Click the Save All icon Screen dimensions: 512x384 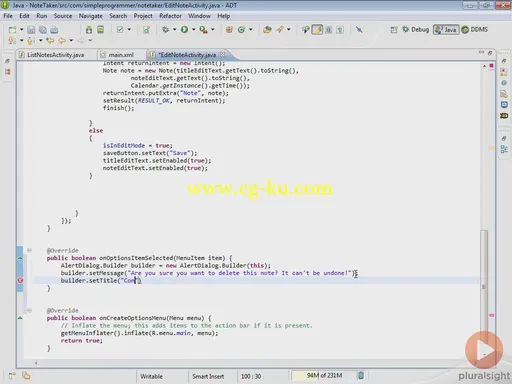pyautogui.click(x=43, y=30)
